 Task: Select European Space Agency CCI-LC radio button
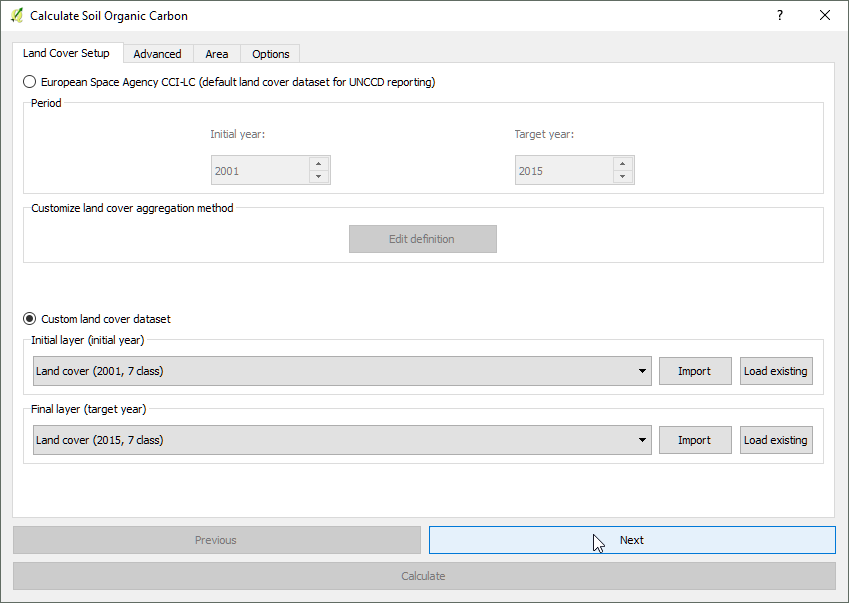pyautogui.click(x=30, y=82)
